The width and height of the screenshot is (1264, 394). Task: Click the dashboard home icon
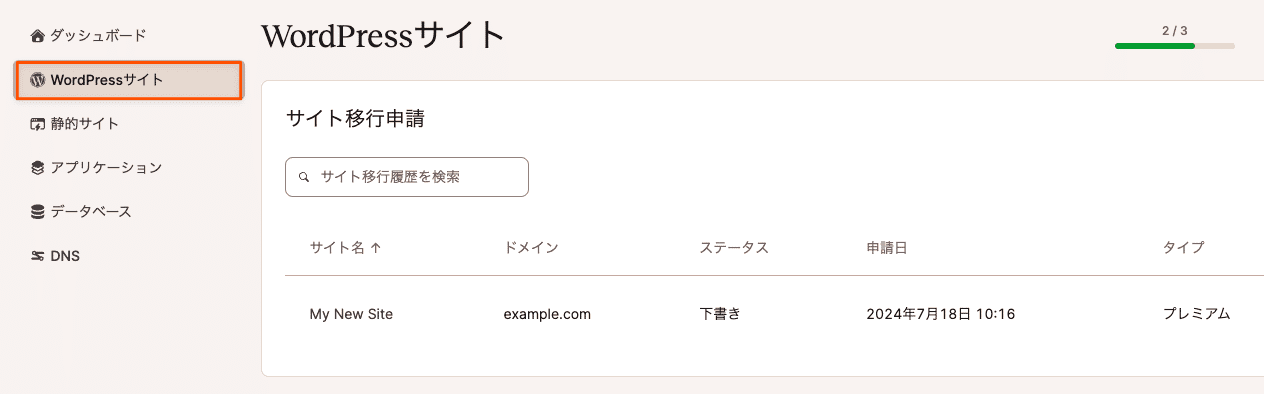coord(38,36)
